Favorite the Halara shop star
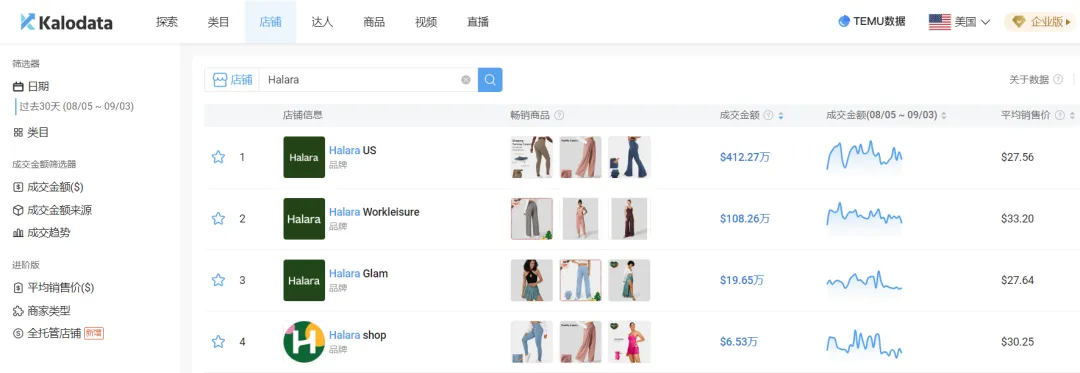 click(218, 341)
